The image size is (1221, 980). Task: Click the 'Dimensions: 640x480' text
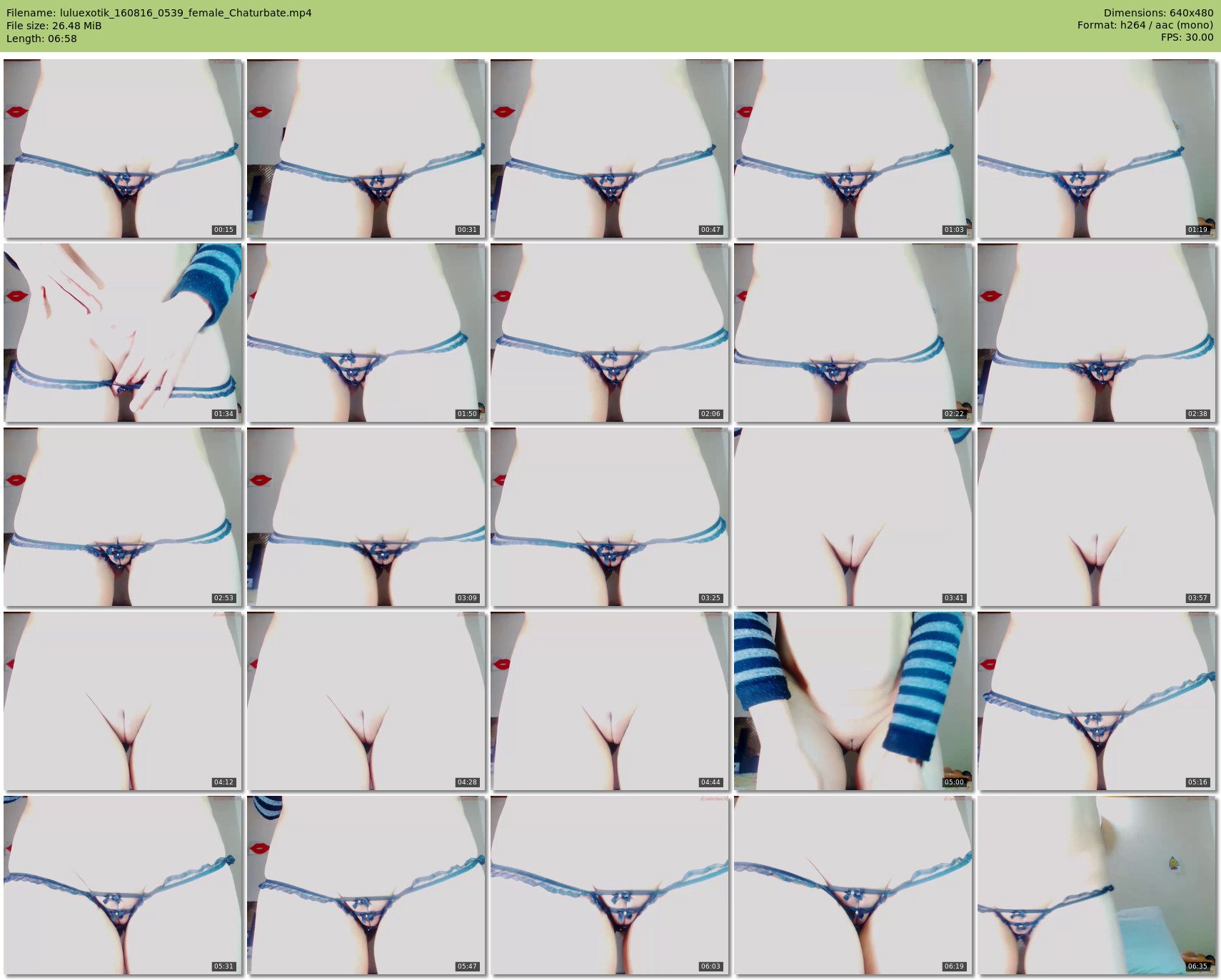click(1158, 13)
